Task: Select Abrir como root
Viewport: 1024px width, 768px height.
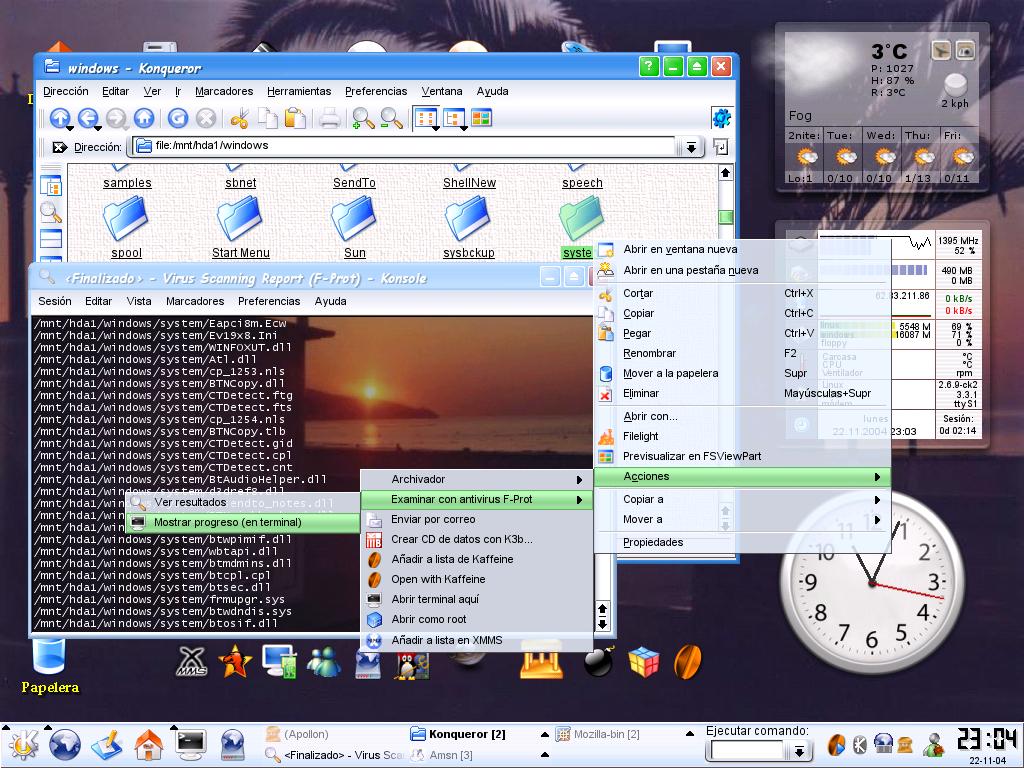Action: (x=477, y=620)
